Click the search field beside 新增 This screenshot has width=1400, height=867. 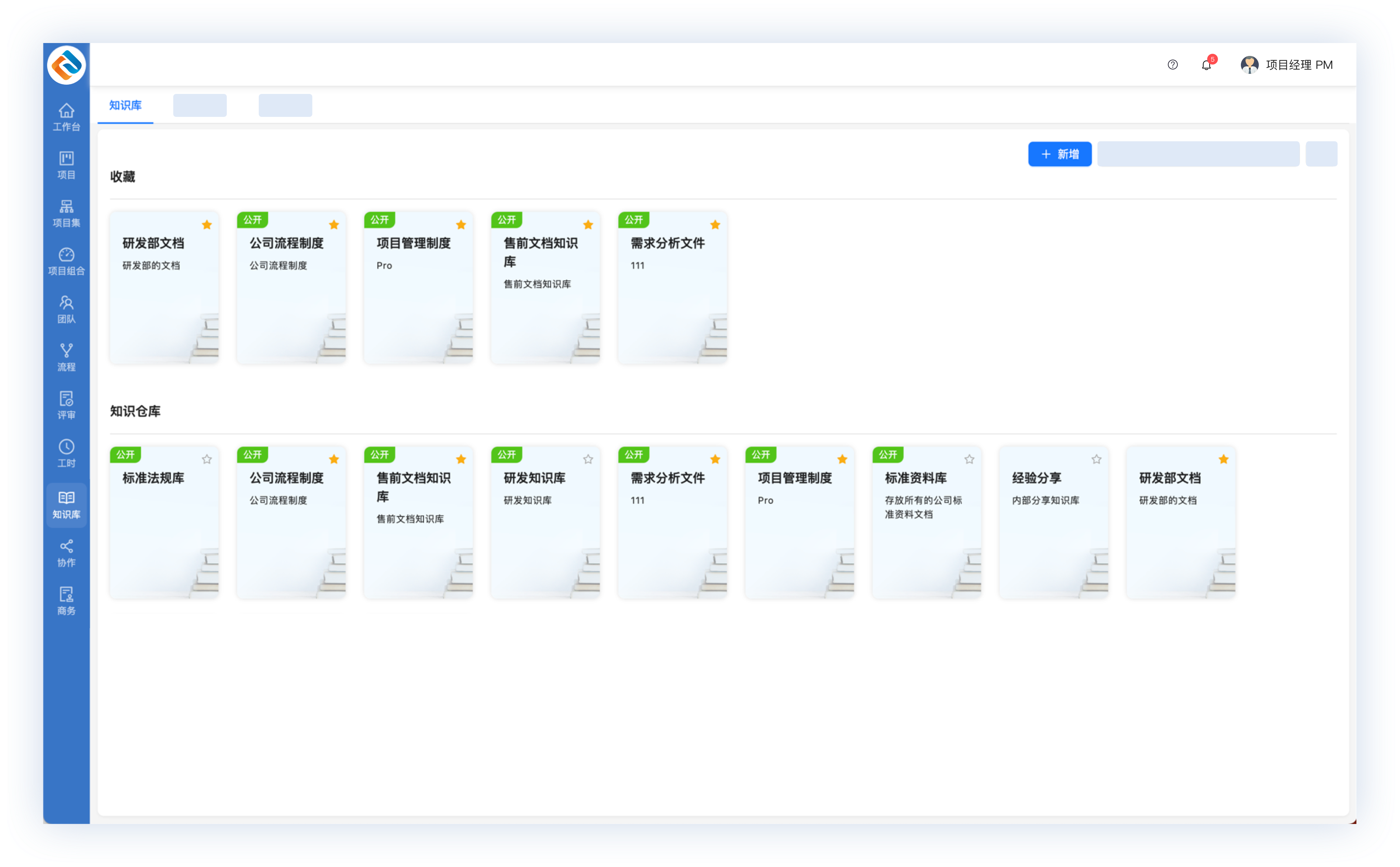pos(1198,154)
